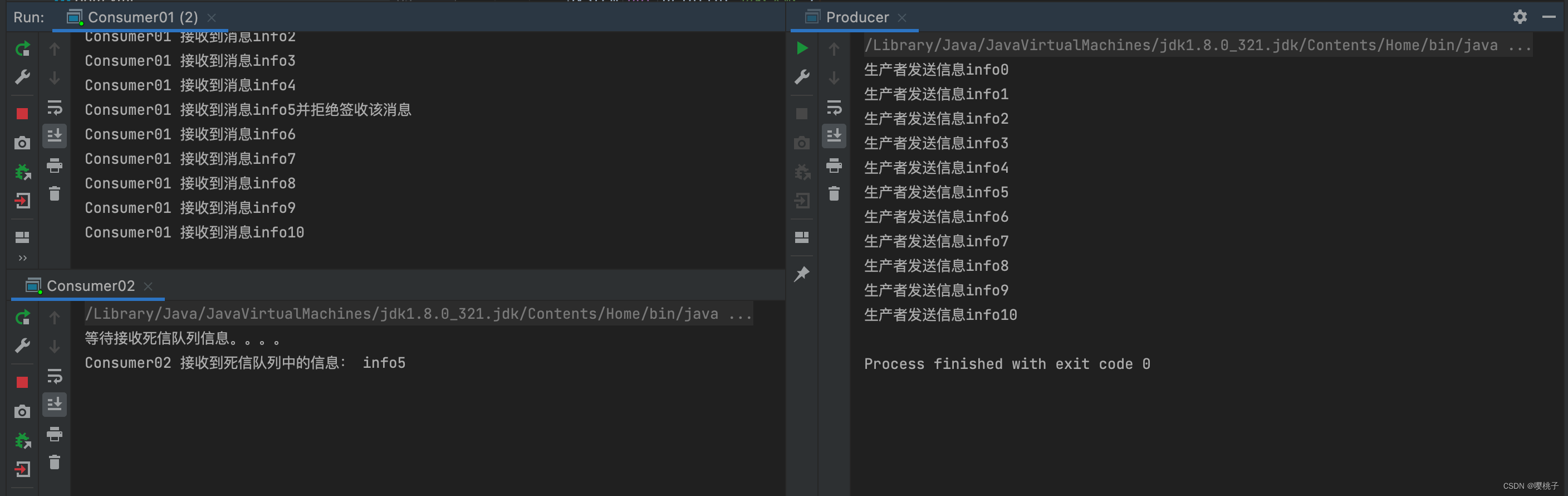Open wrench settings in Consumer02 panel
Screen dimensions: 1568x496
(22, 346)
